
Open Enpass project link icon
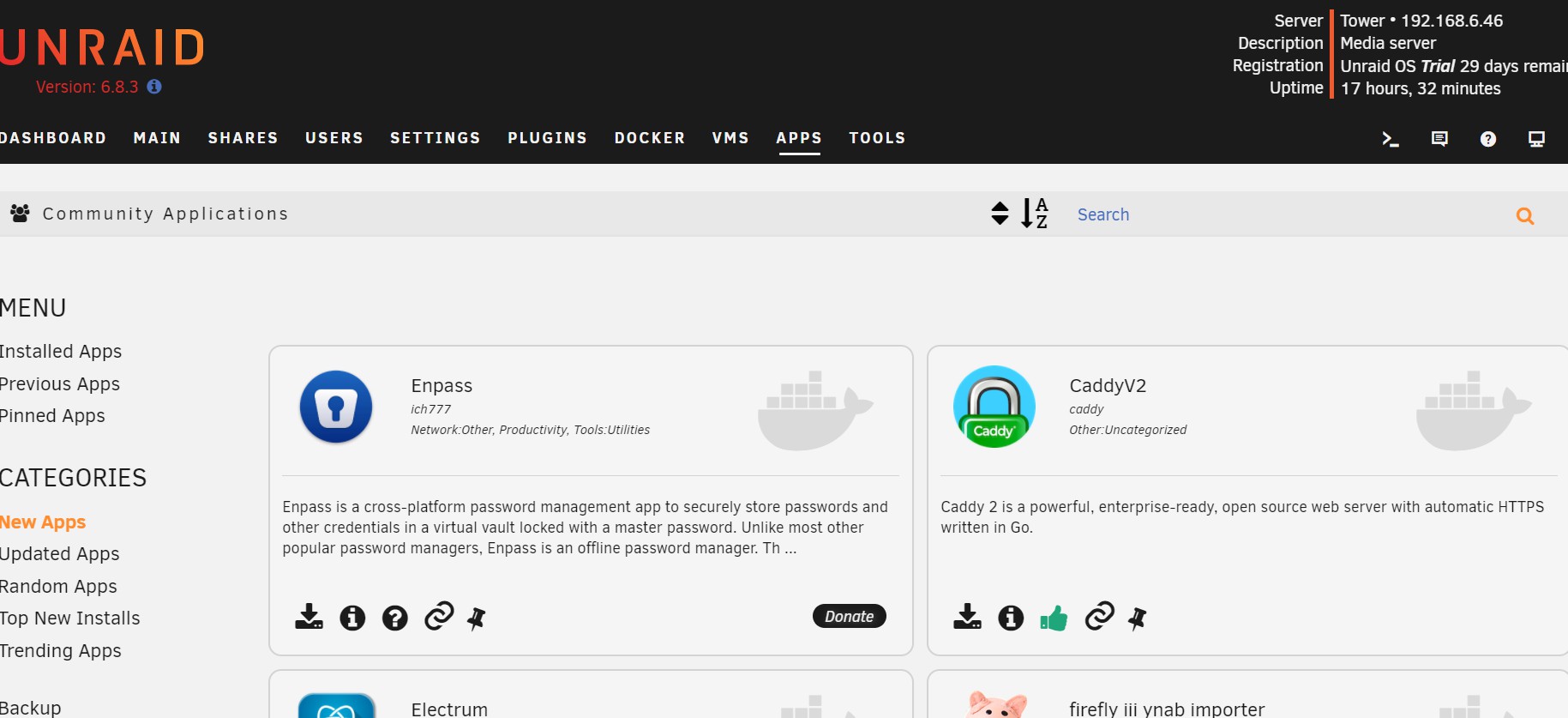pyautogui.click(x=439, y=616)
